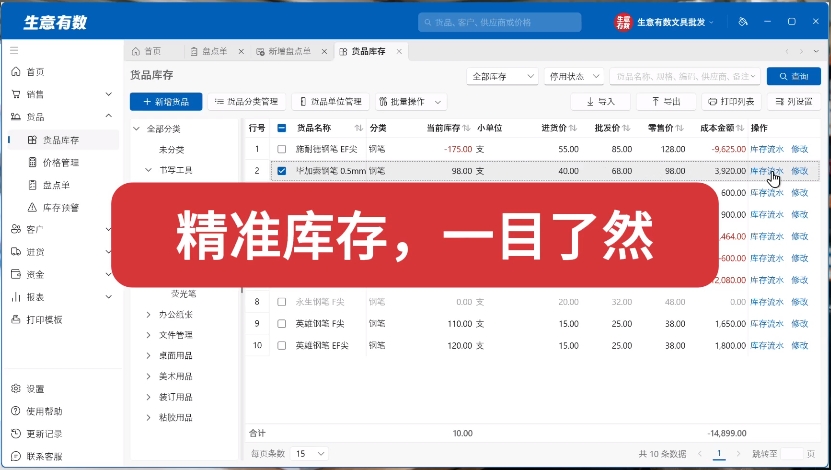Open the 生意有数文具批发 account dropdown
Screen dimensions: 831x470
click(x=665, y=22)
